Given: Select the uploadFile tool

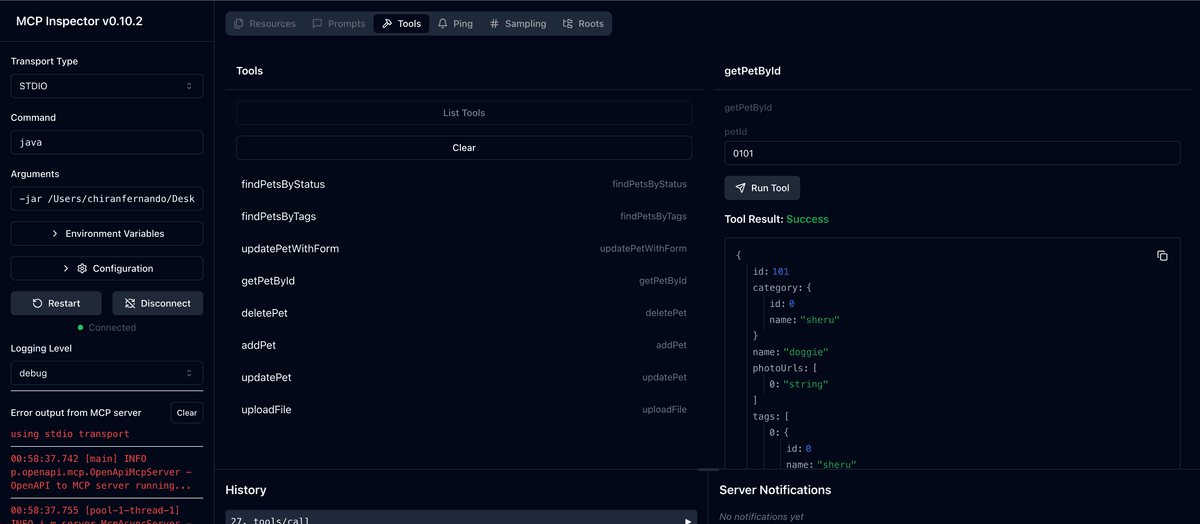Looking at the screenshot, I should [464, 410].
